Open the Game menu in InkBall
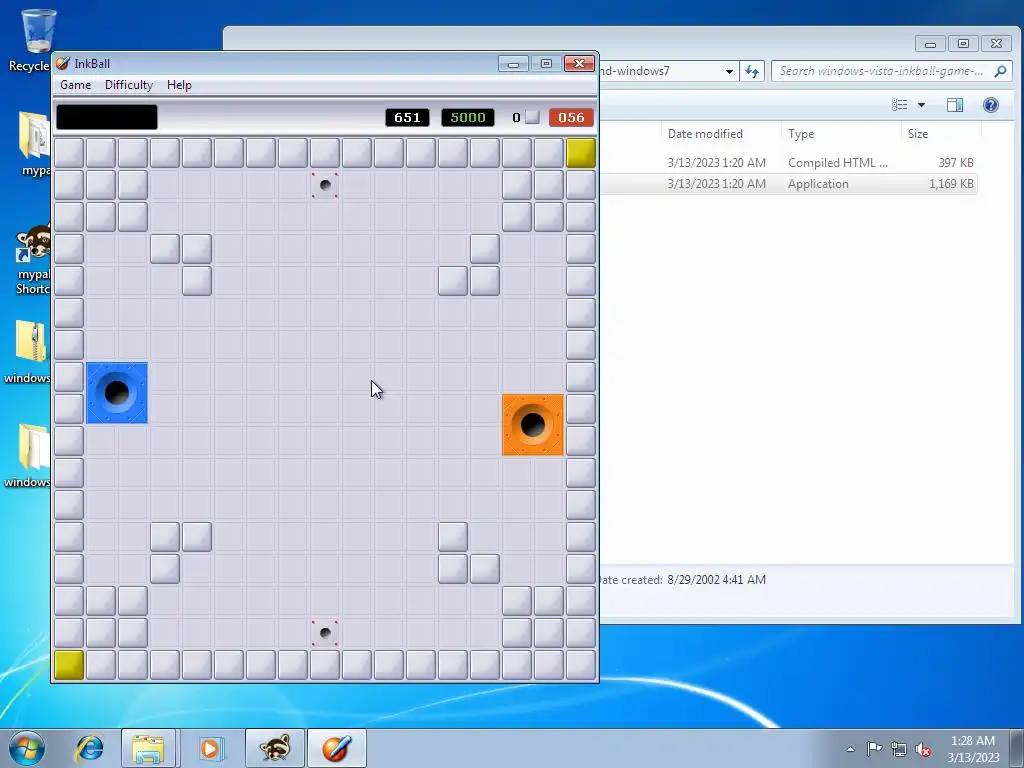Screen dimensions: 1024x768 tap(75, 85)
